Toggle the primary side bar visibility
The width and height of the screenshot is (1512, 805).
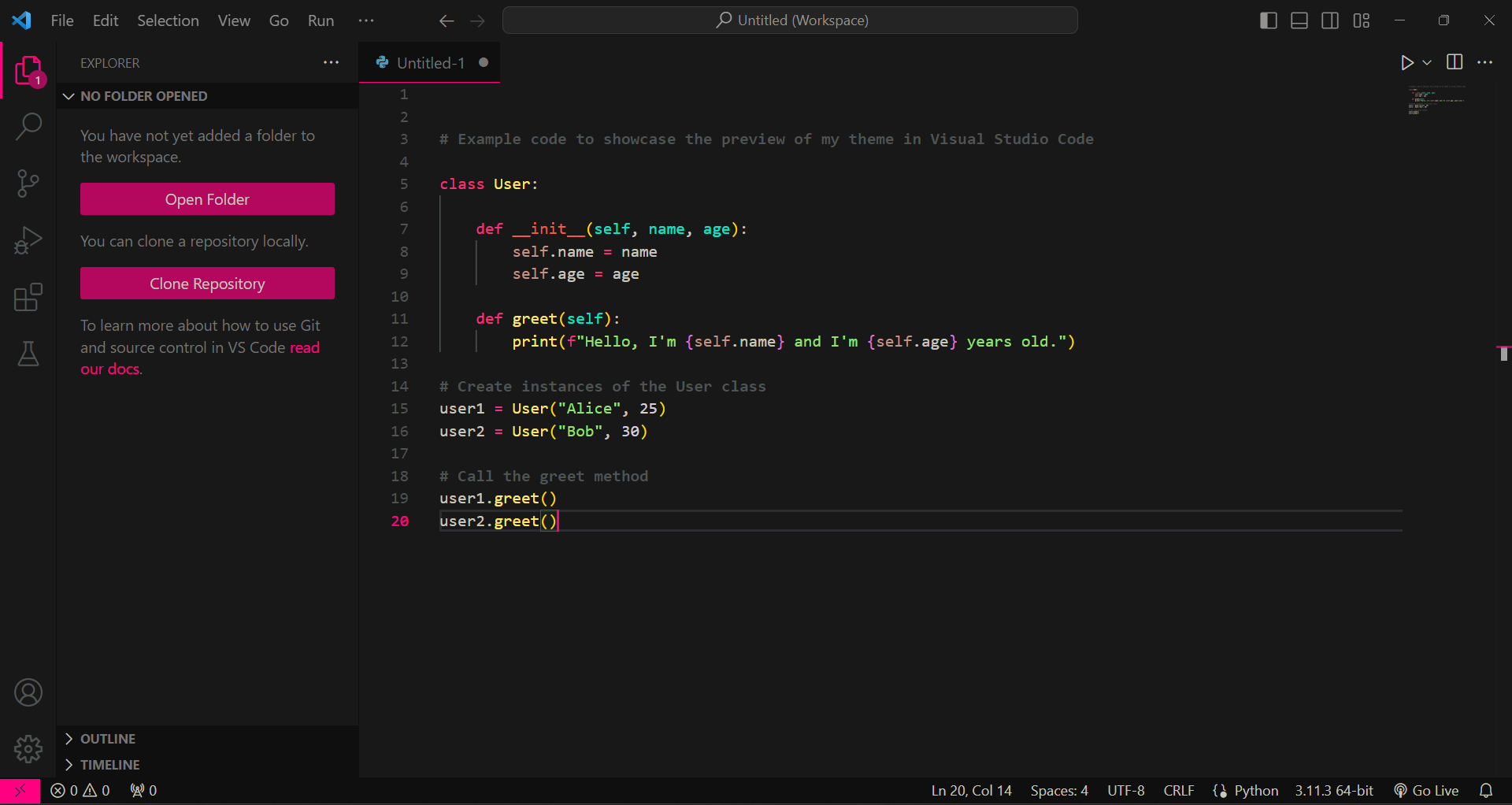[1269, 20]
